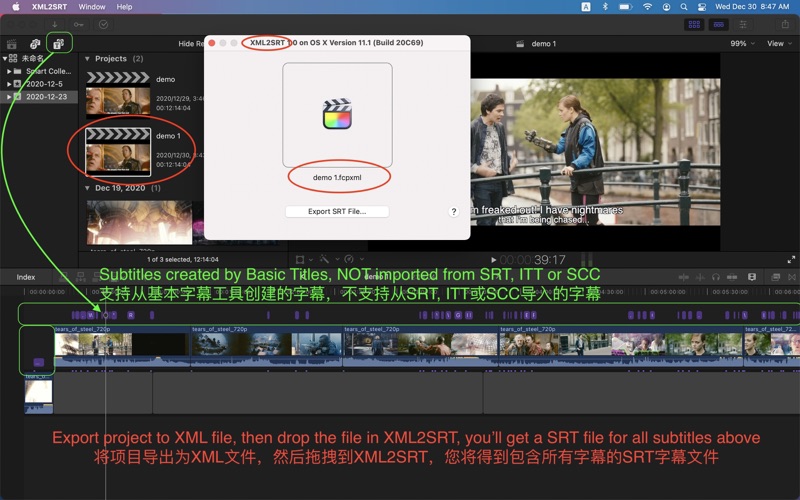The width and height of the screenshot is (800, 500).
Task: Open the 99% zoom dropdown
Action: tap(742, 44)
